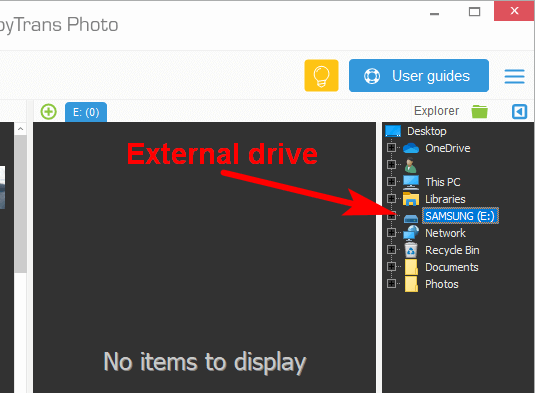This screenshot has width=535, height=393.
Task: Select Recycle Bin in the tree
Action: coord(452,250)
